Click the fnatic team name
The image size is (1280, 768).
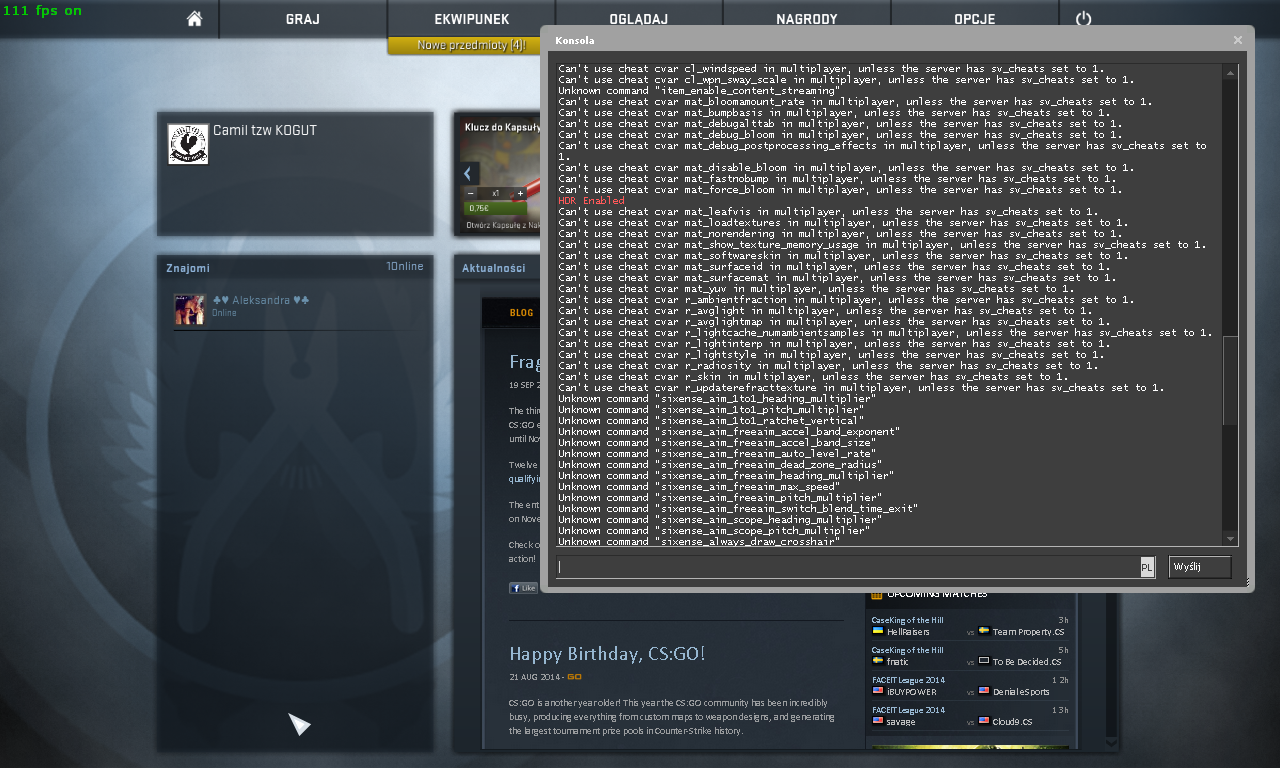[x=897, y=662]
